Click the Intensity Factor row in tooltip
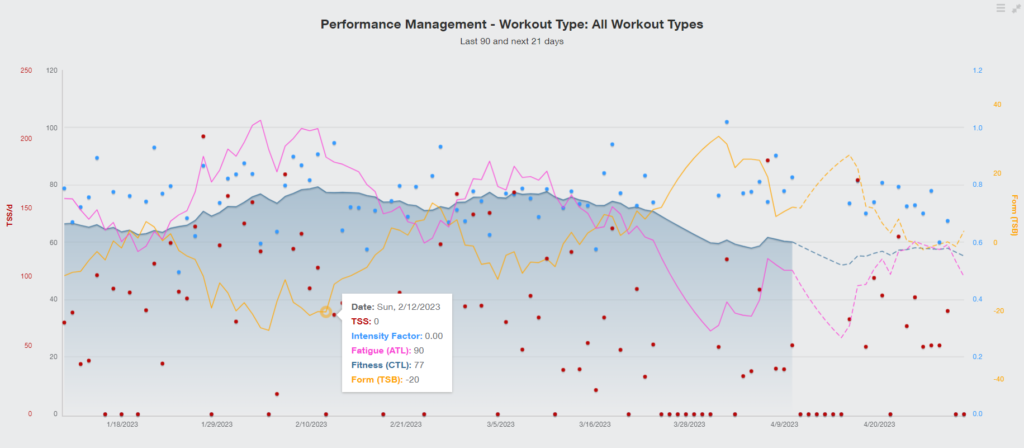This screenshot has height=448, width=1024. pyautogui.click(x=397, y=336)
